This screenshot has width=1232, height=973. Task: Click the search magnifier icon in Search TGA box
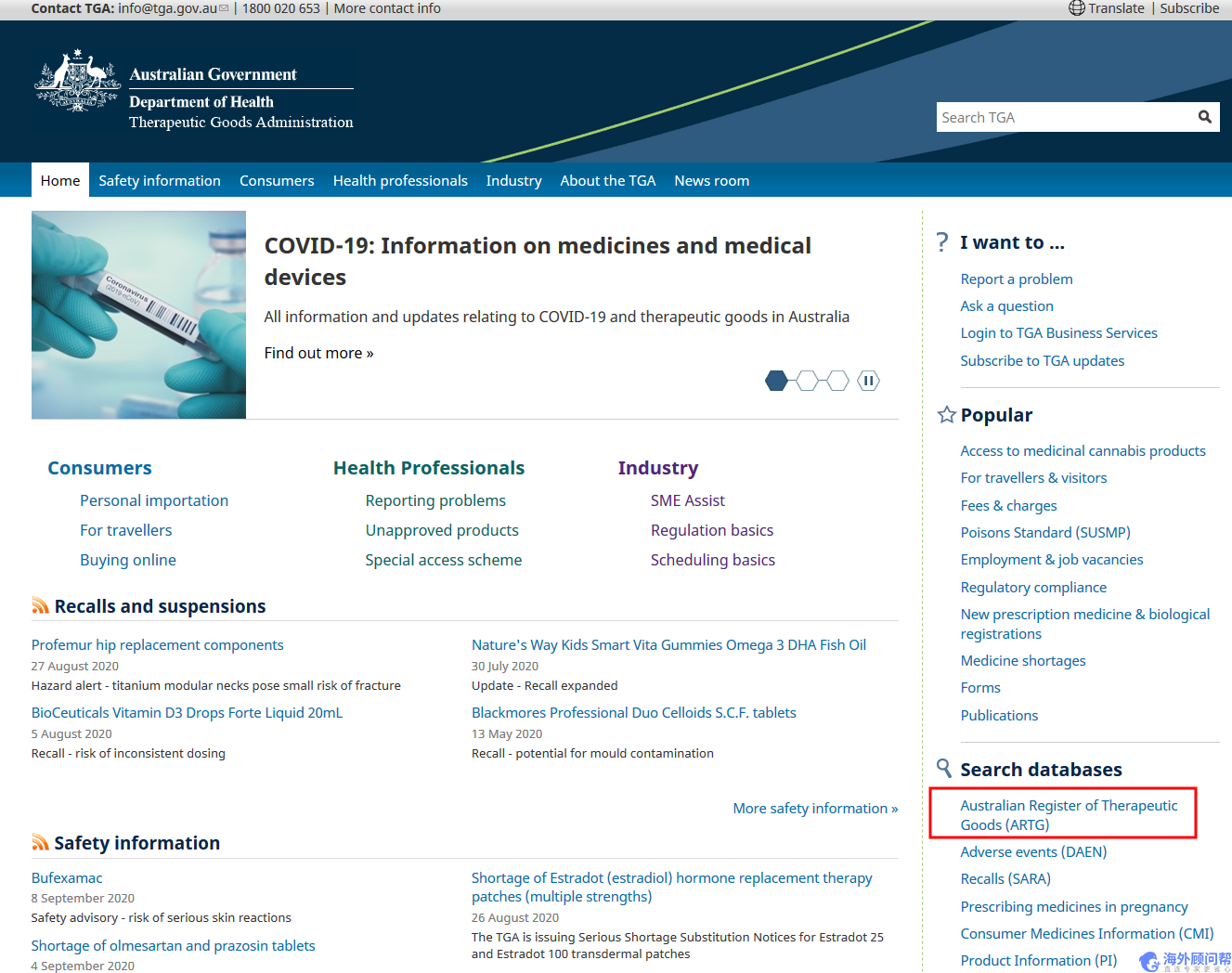tap(1204, 117)
